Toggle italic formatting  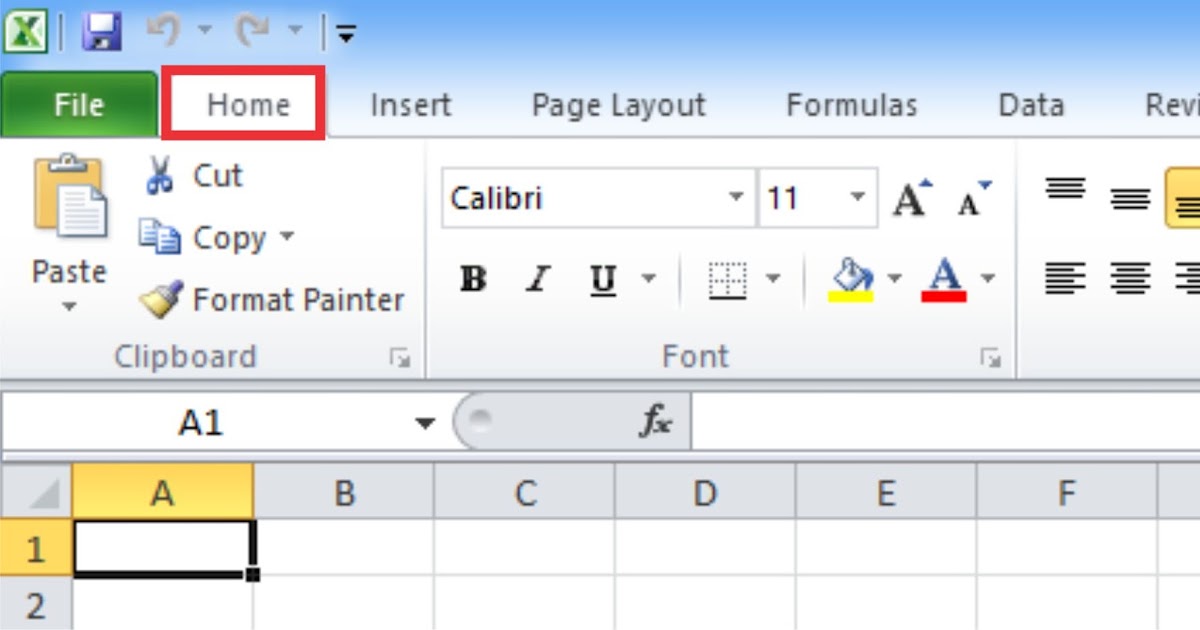[x=537, y=281]
